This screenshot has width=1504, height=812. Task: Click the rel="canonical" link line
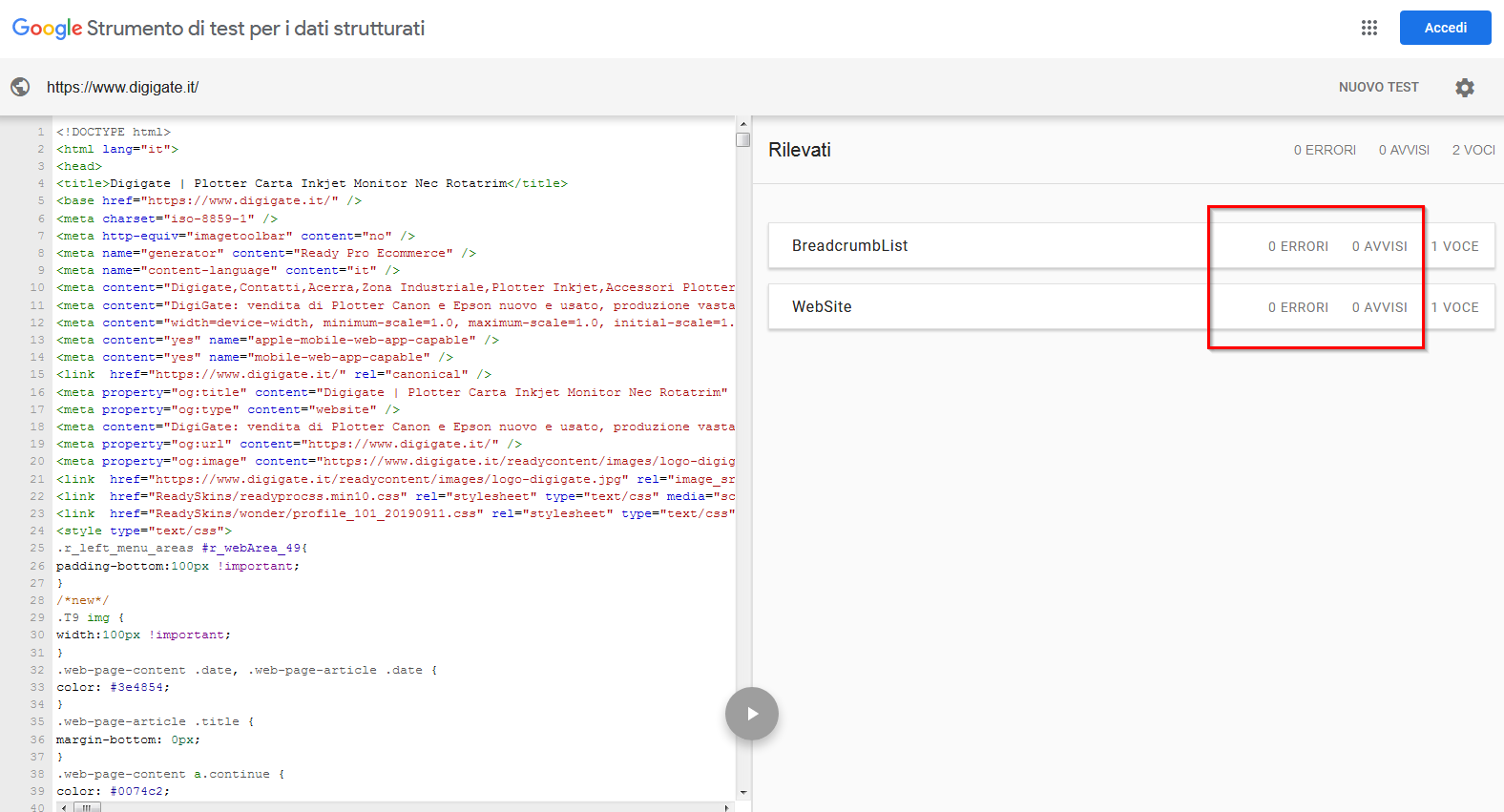tap(274, 374)
